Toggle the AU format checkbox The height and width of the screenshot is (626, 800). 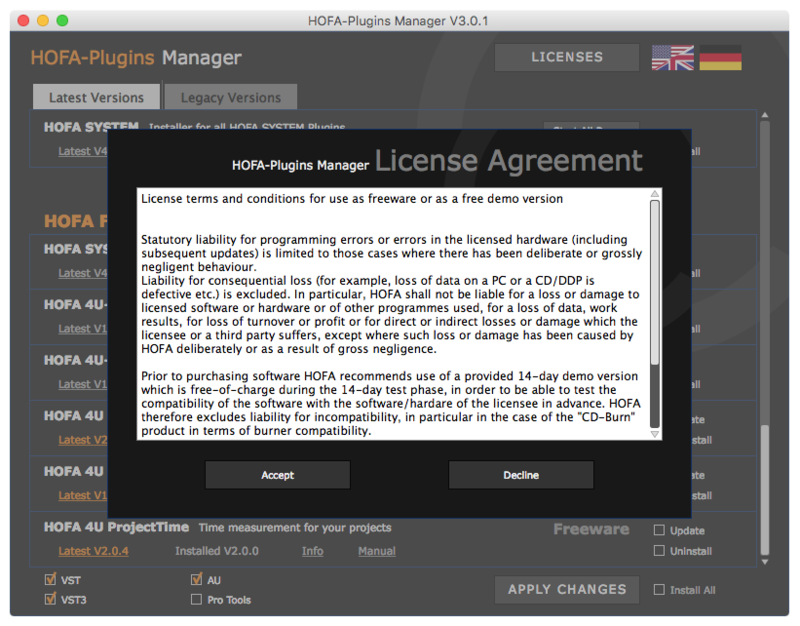point(196,580)
